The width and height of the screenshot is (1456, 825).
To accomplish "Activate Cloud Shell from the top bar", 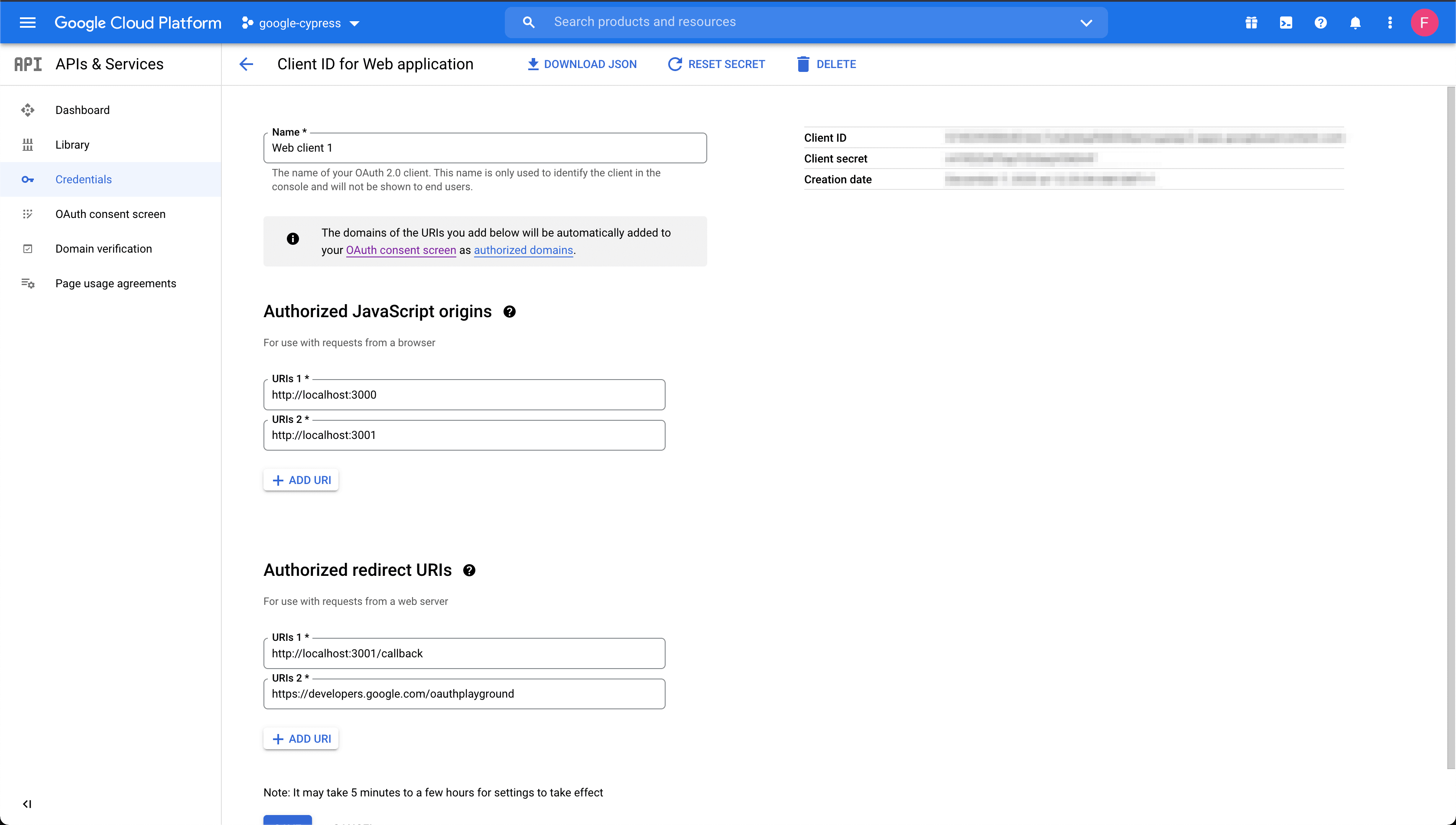I will [x=1286, y=23].
